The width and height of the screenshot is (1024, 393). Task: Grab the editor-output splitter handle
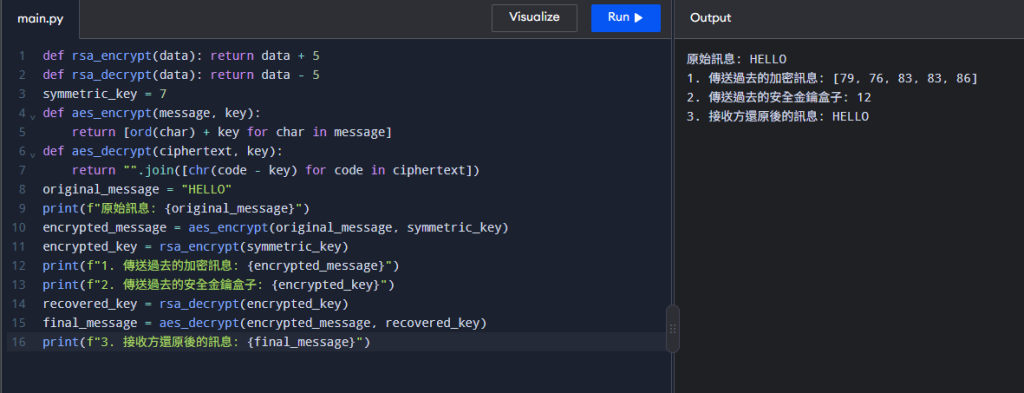(x=673, y=328)
